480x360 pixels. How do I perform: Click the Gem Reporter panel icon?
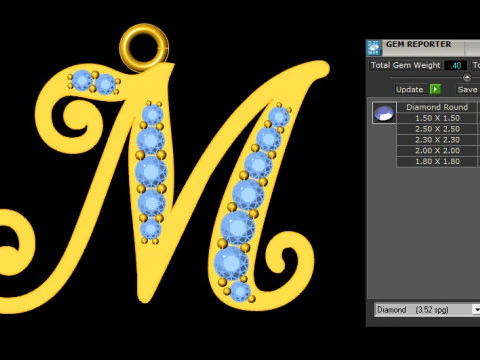[x=374, y=48]
